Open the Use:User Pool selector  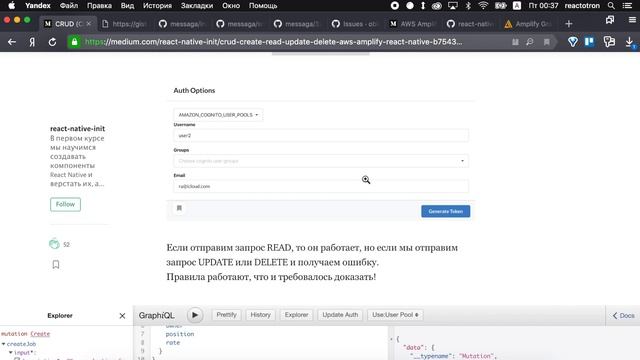(395, 315)
